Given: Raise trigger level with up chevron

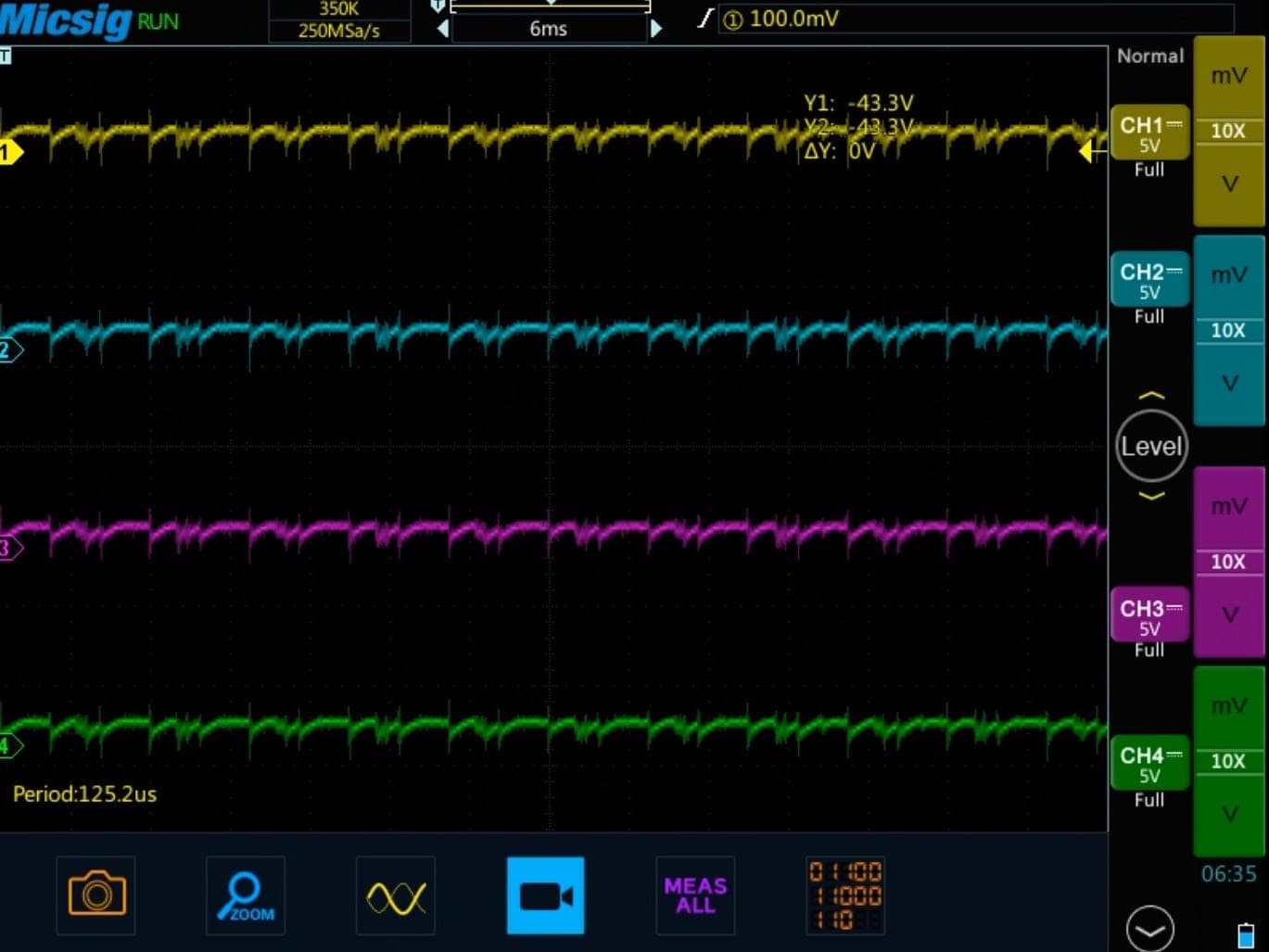Looking at the screenshot, I should pyautogui.click(x=1151, y=396).
